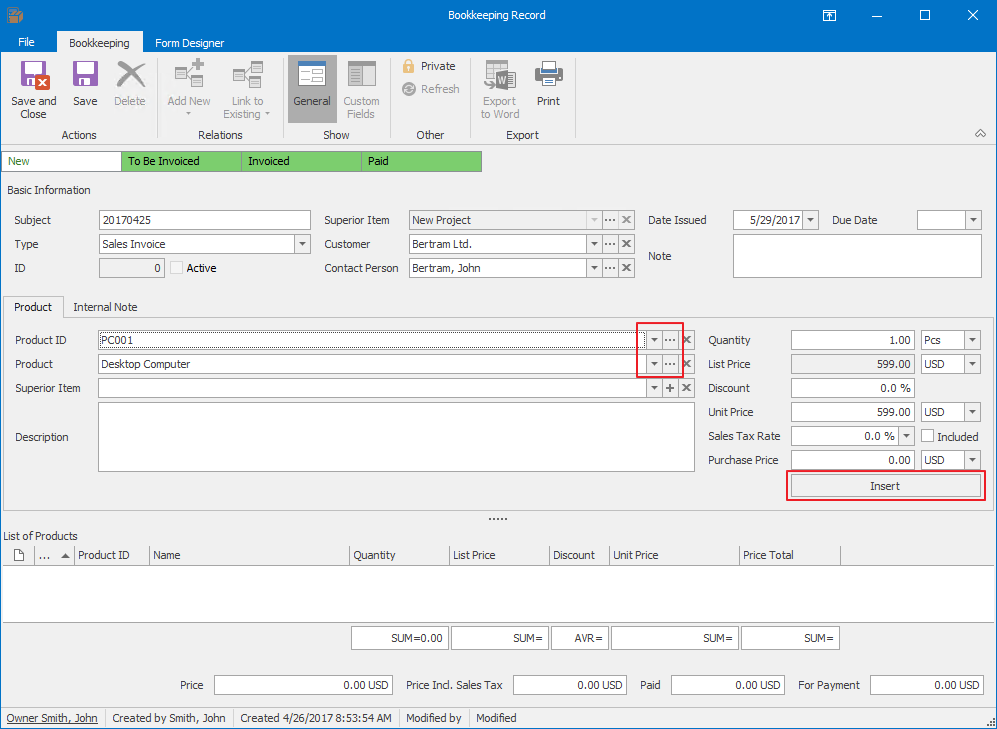Browse contact persons with ellipsis button
Image resolution: width=997 pixels, height=729 pixels.
click(x=610, y=268)
